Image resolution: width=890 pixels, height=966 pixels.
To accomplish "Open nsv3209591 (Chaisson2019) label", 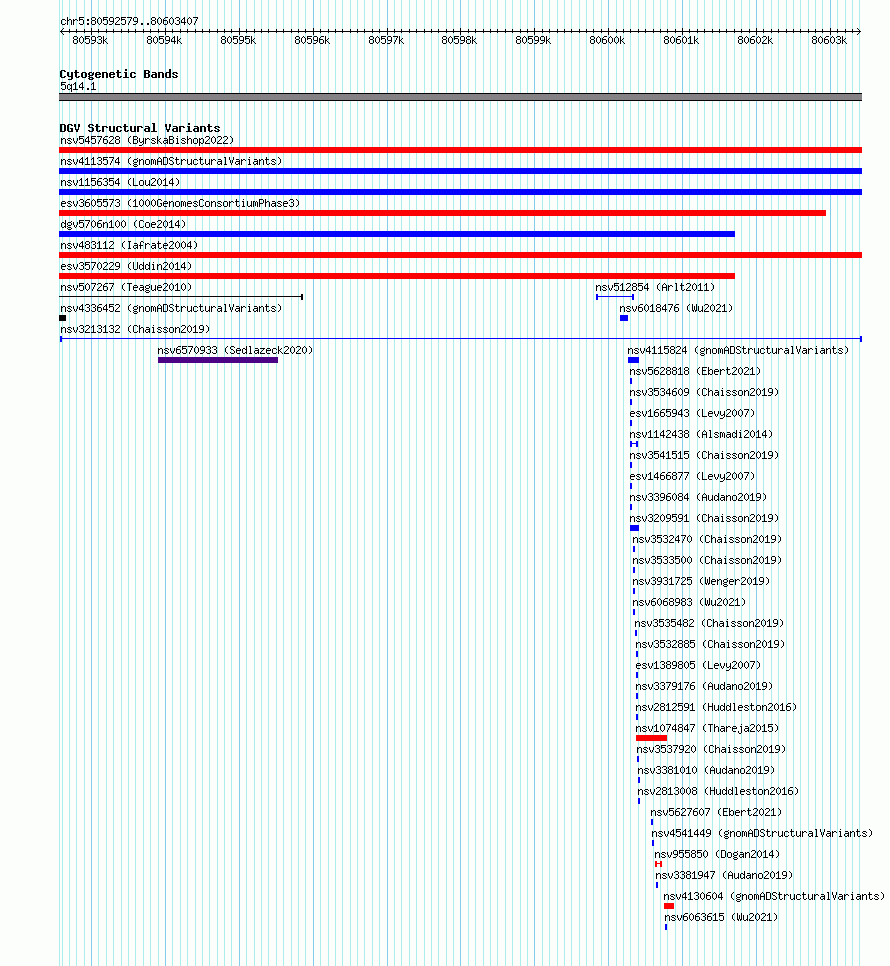I will 704,518.
